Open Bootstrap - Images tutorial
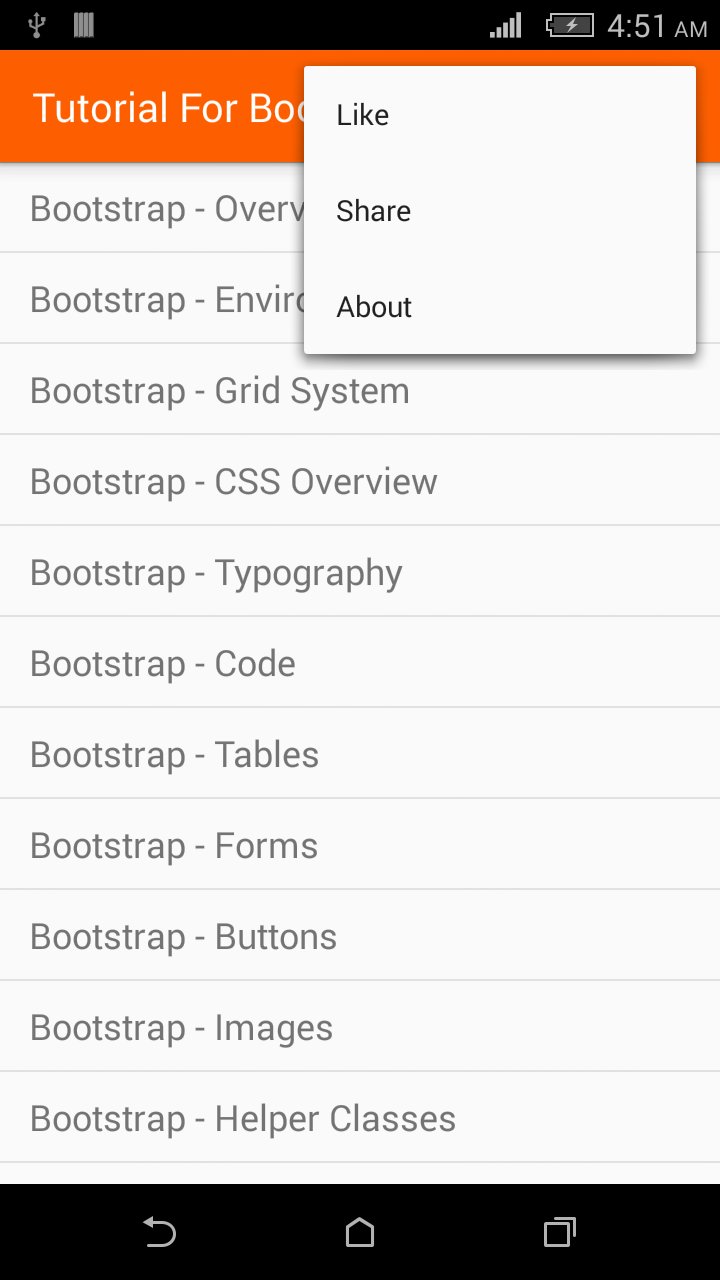 click(182, 1028)
